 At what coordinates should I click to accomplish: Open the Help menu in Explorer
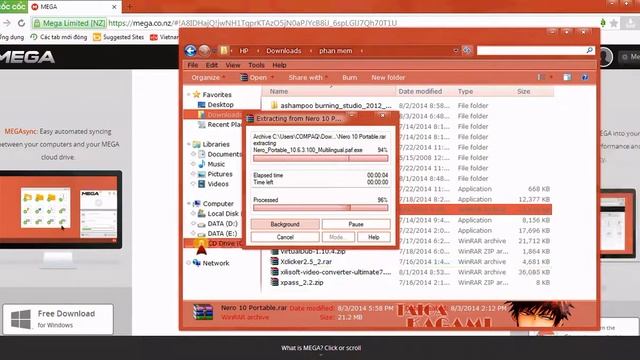pos(279,65)
